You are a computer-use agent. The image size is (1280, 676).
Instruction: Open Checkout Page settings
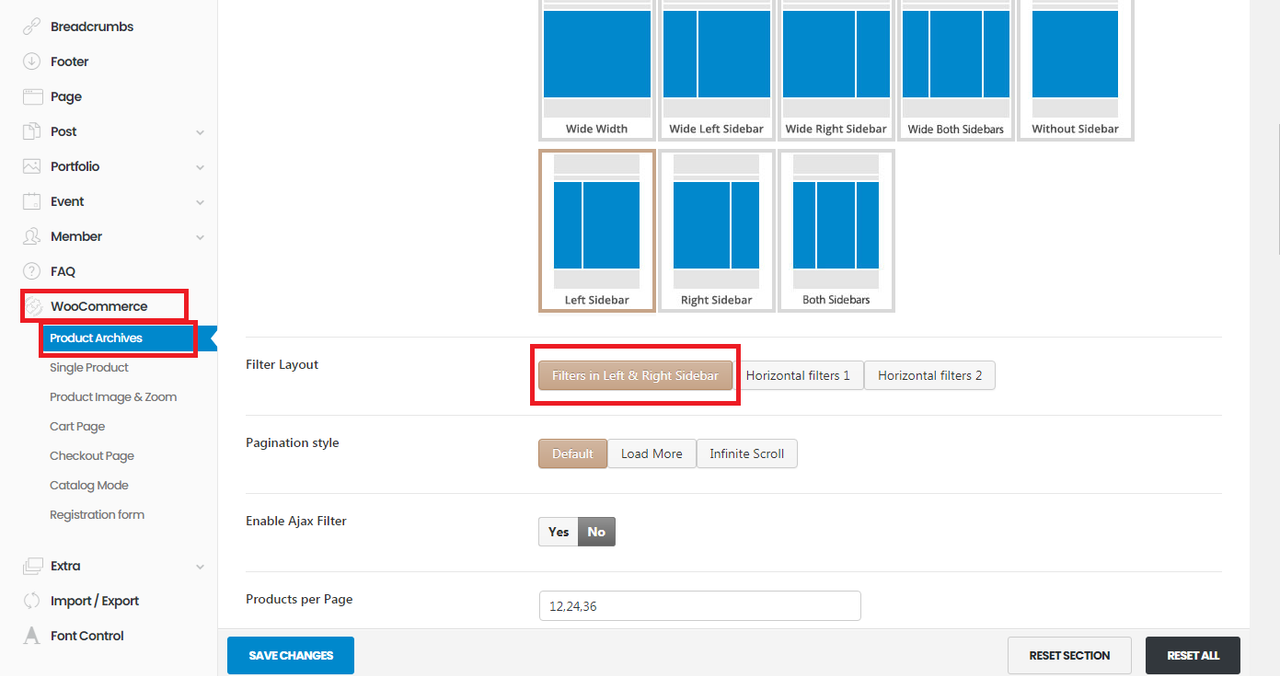[92, 456]
